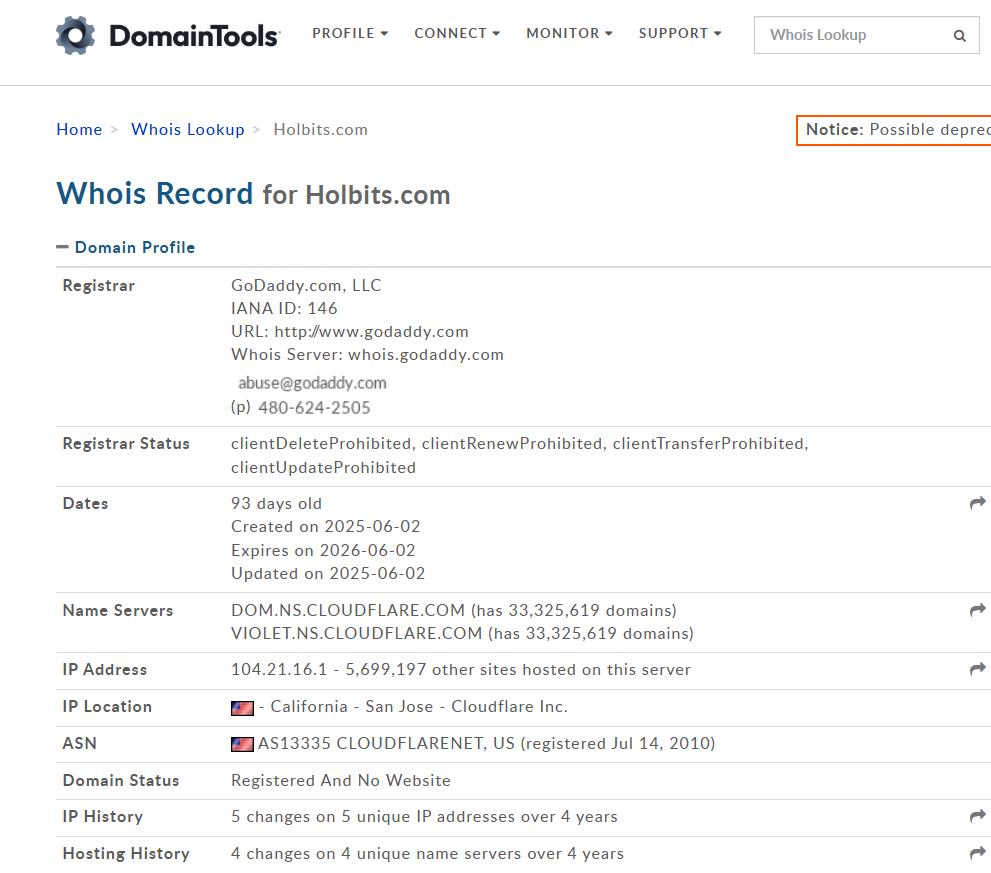Select Whois Server: whois.godaddy.com text
Viewport: 991px width, 873px height.
point(367,355)
